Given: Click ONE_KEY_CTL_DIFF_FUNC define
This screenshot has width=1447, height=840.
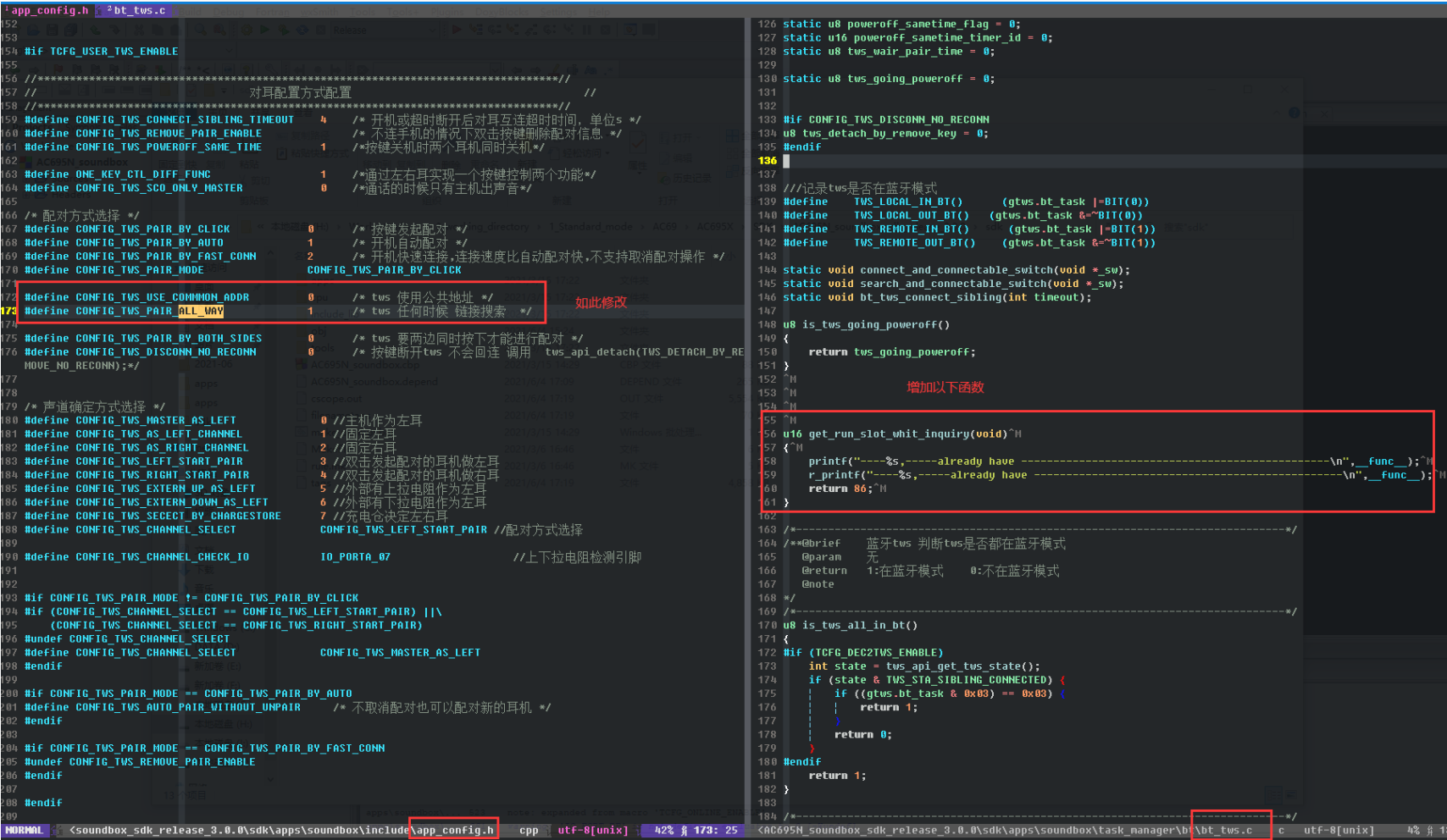Looking at the screenshot, I should [x=142, y=174].
